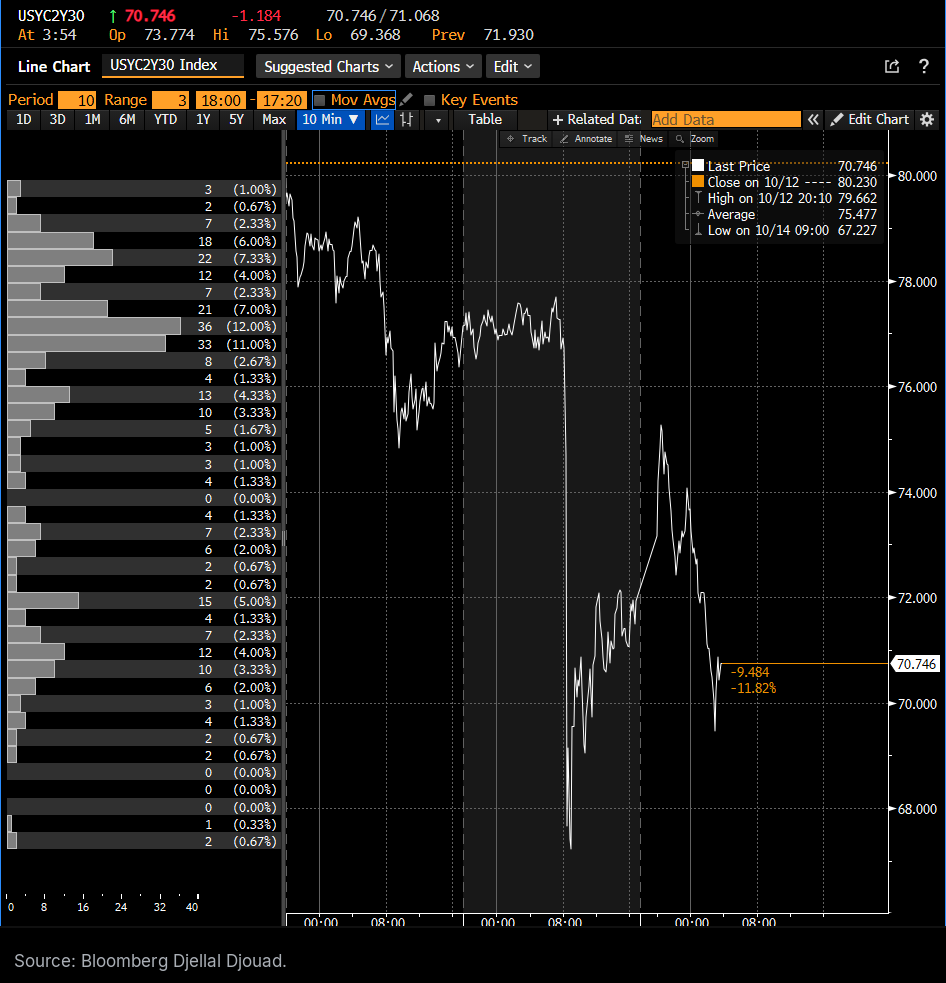Click the Table button
The image size is (946, 983).
pyautogui.click(x=485, y=119)
